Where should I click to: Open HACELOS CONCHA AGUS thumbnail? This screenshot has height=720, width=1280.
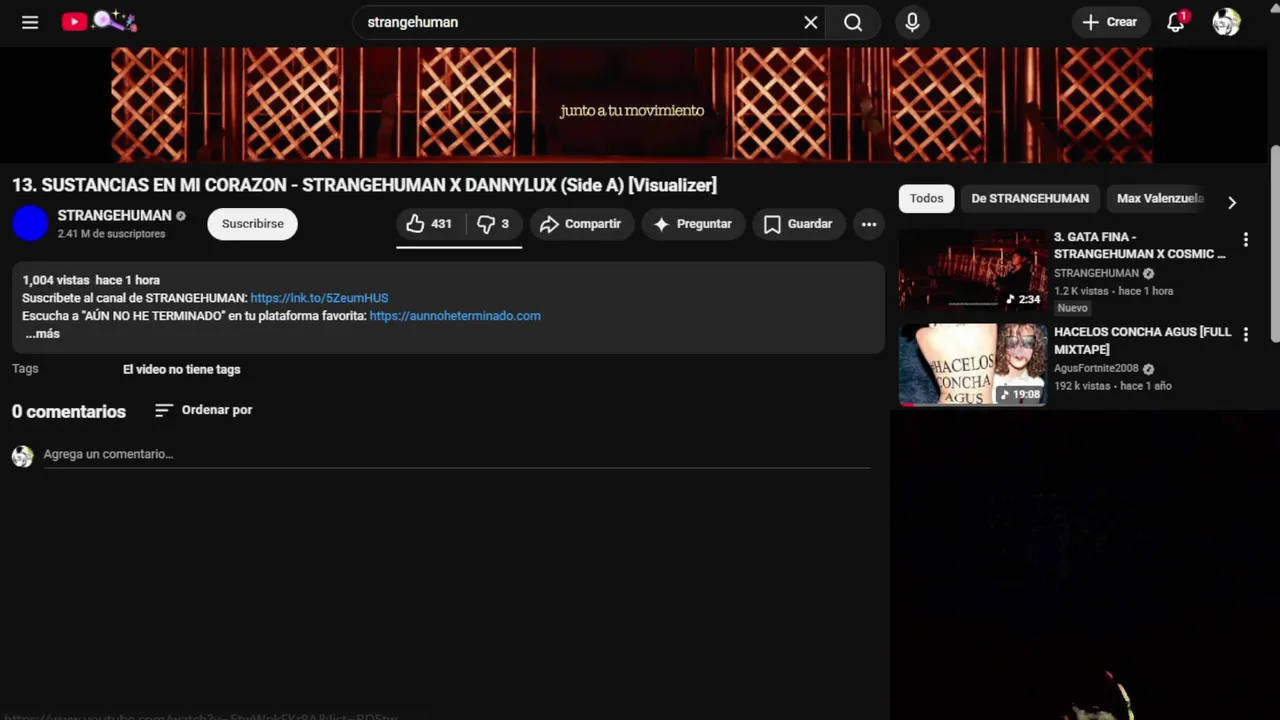click(x=972, y=364)
